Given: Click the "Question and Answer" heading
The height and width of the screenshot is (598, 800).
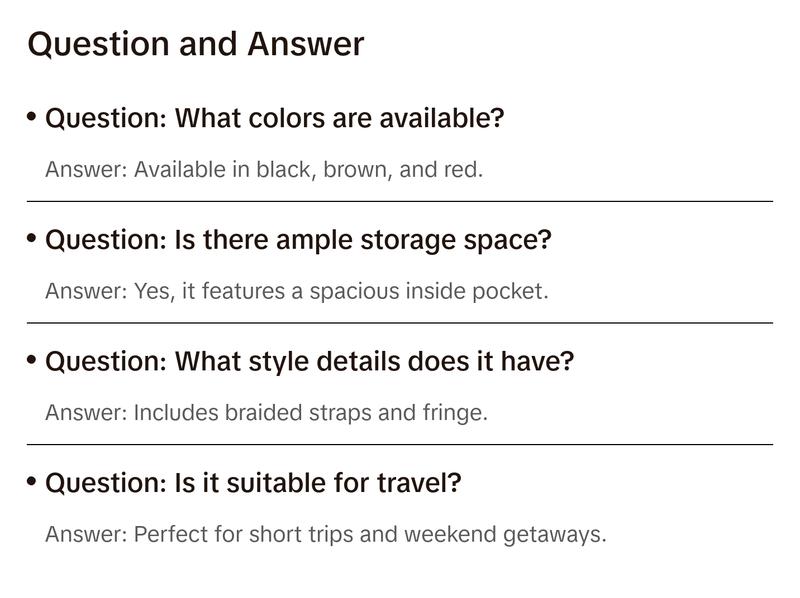Looking at the screenshot, I should point(196,45).
